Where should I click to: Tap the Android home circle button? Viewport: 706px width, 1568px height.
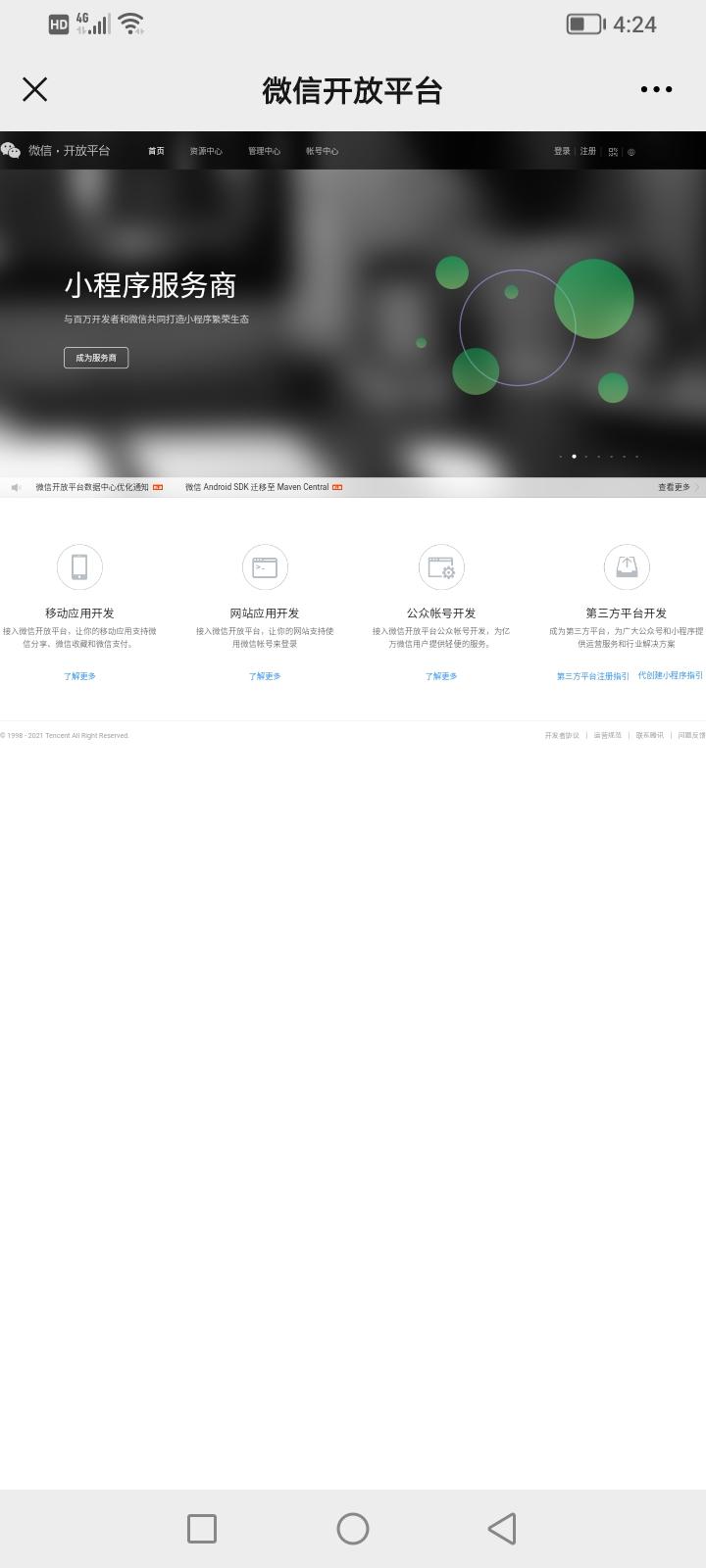(353, 1529)
